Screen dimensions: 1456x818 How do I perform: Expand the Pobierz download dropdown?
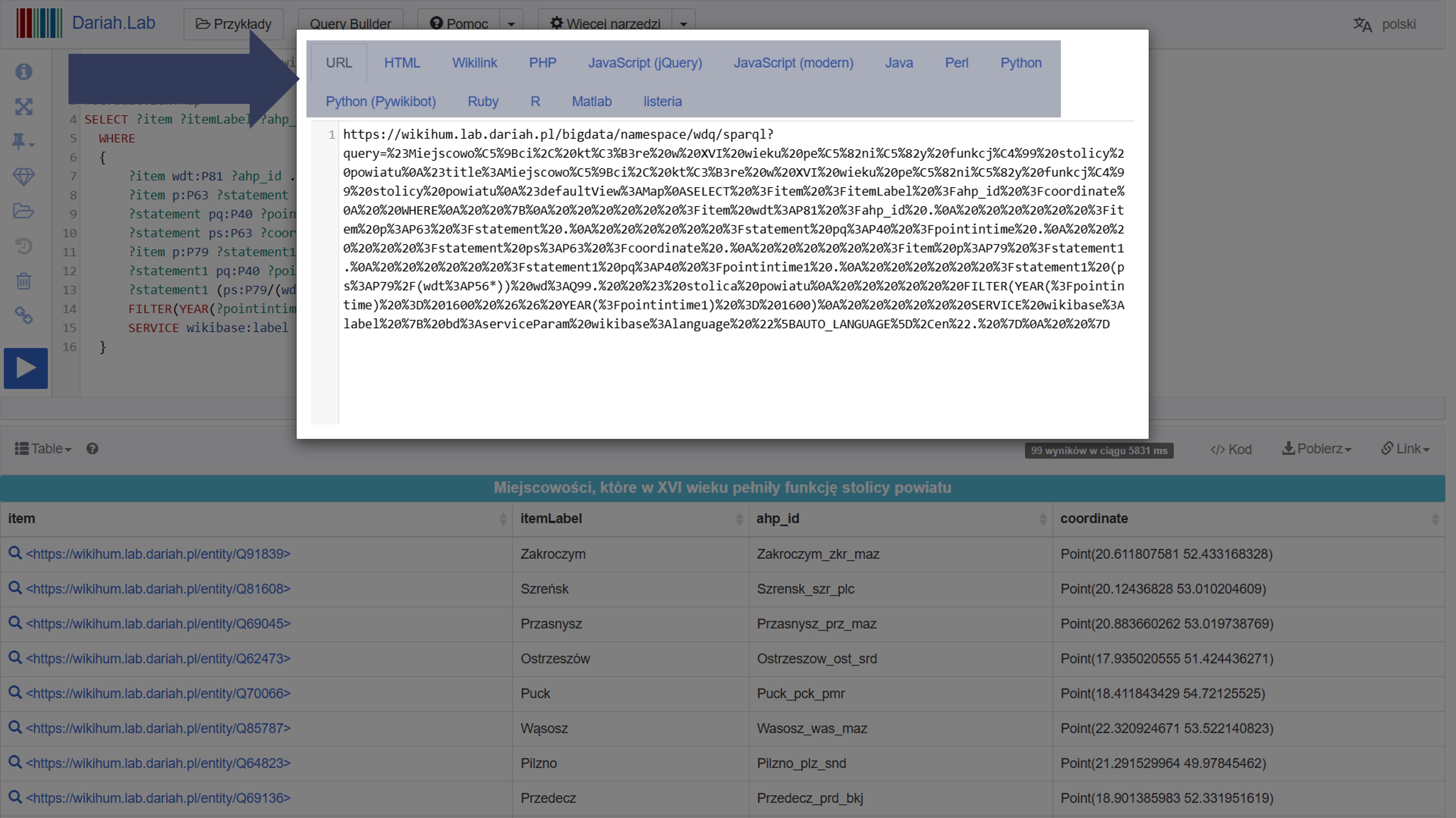[x=1316, y=449]
